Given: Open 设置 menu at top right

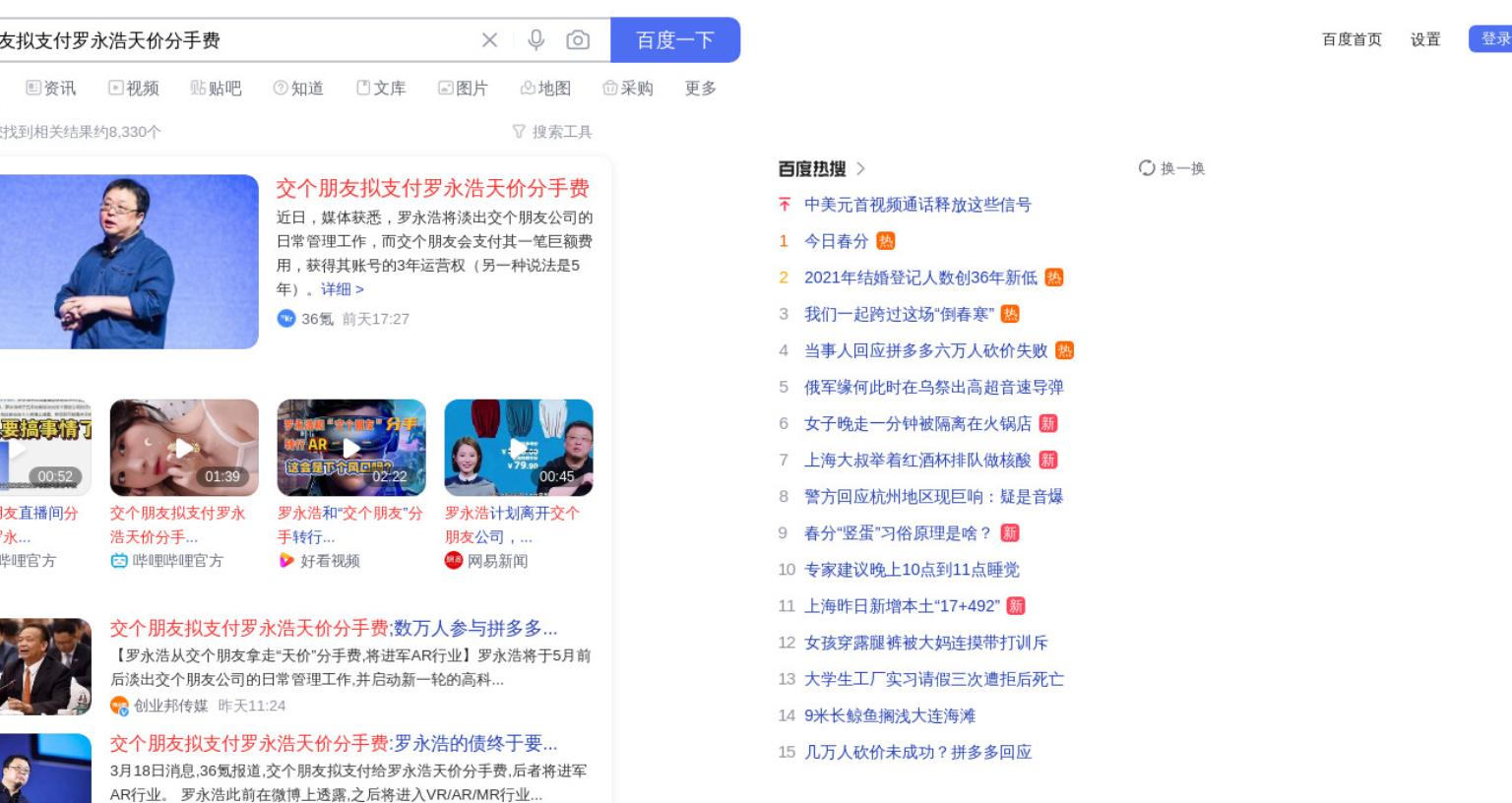Looking at the screenshot, I should click(1425, 39).
